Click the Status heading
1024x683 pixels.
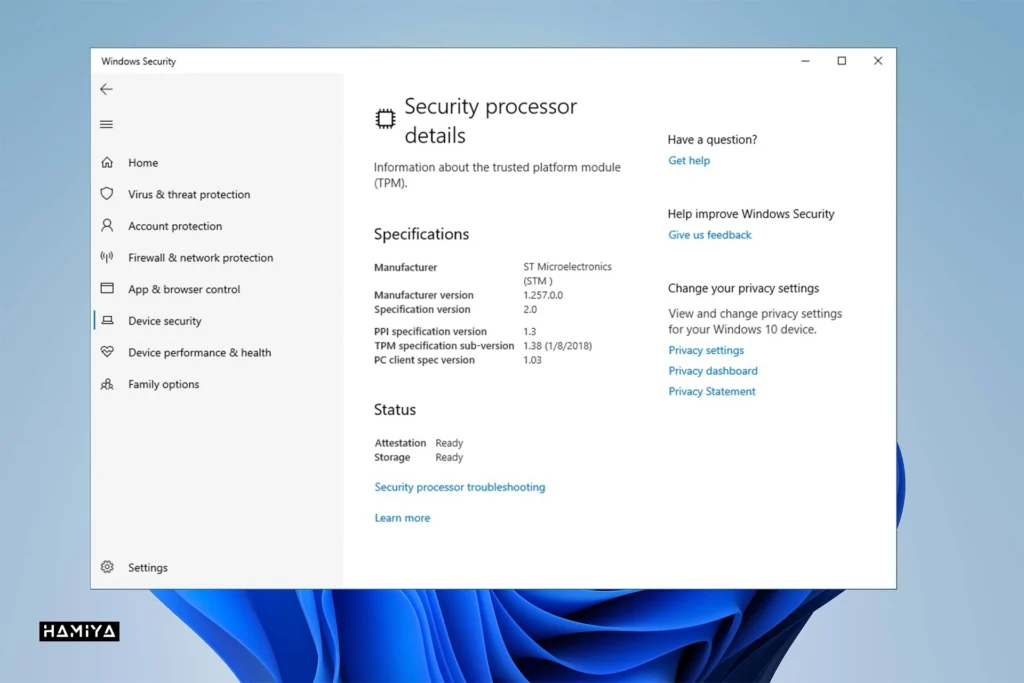pyautogui.click(x=394, y=410)
